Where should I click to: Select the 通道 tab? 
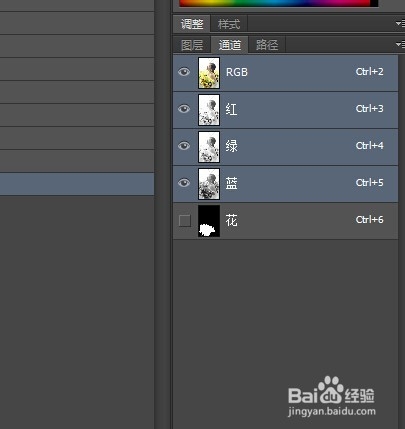point(230,45)
